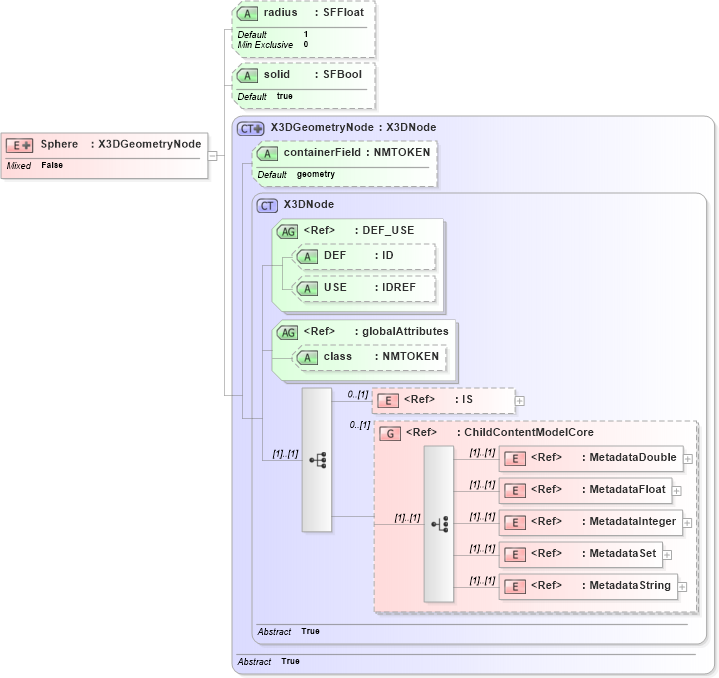Click the E+ icon of the Sphere element
The width and height of the screenshot is (719, 678).
coord(19,145)
